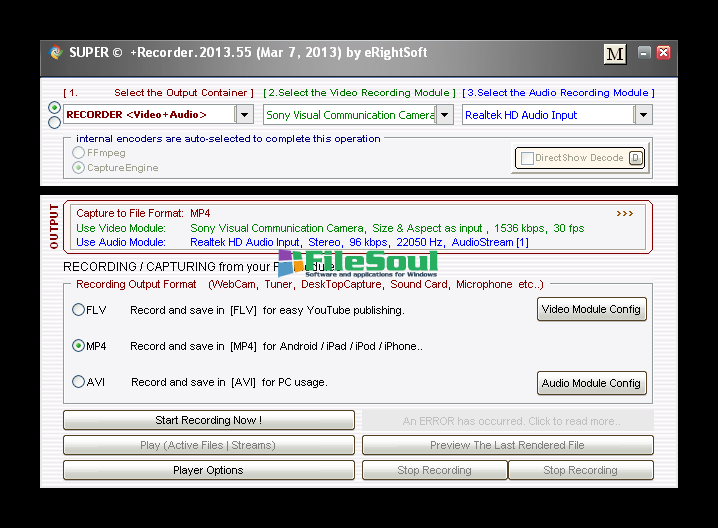This screenshot has width=718, height=528.
Task: Minimize the SUPER recorder window
Action: pyautogui.click(x=644, y=53)
